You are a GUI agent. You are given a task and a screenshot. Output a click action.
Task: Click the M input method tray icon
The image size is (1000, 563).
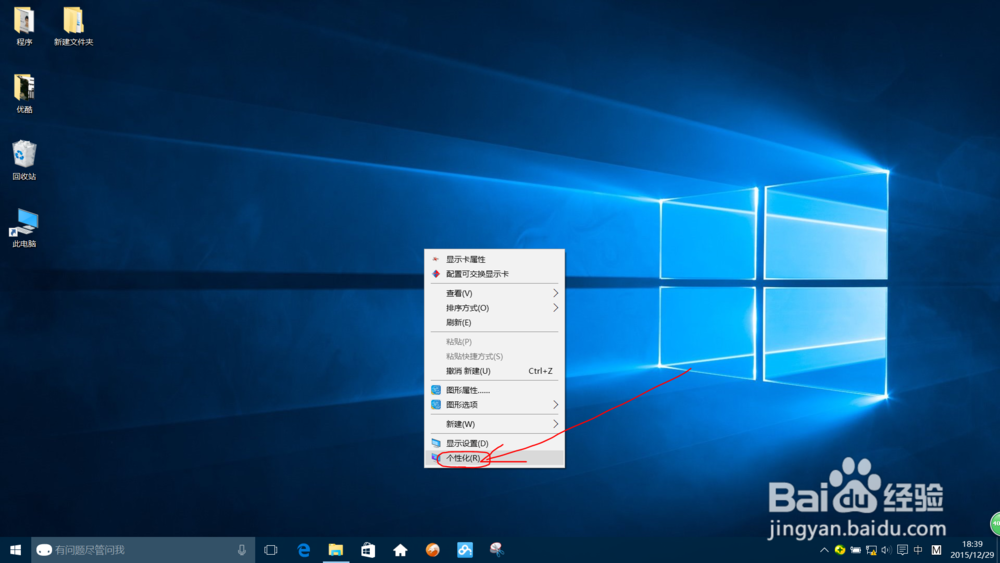[x=936, y=550]
